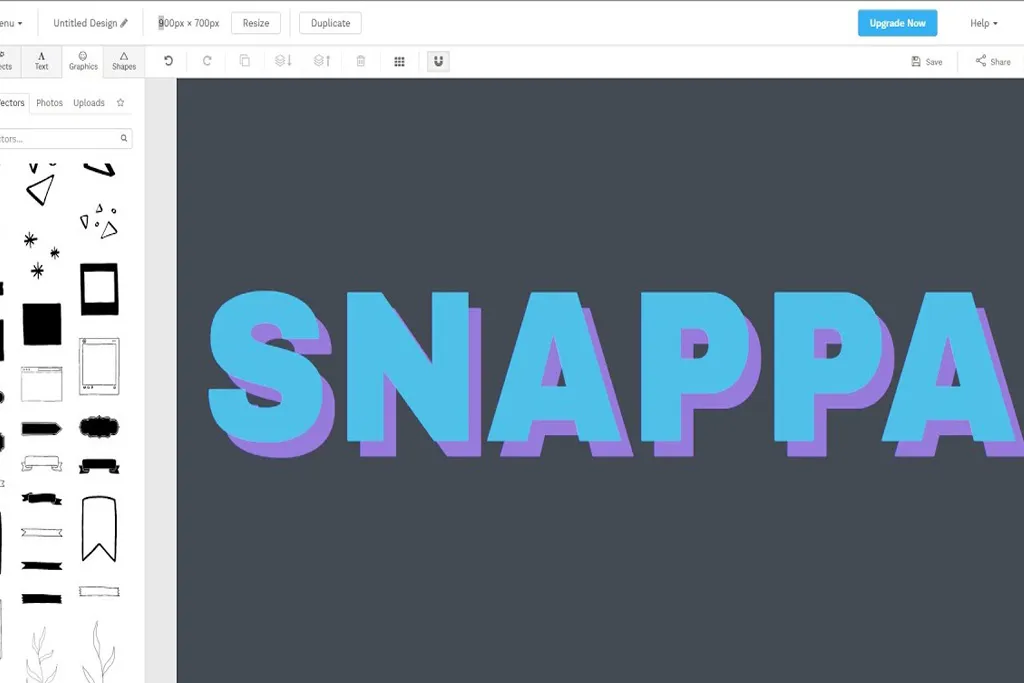The height and width of the screenshot is (683, 1024).
Task: Add the solid black square graphic
Action: pyautogui.click(x=42, y=324)
